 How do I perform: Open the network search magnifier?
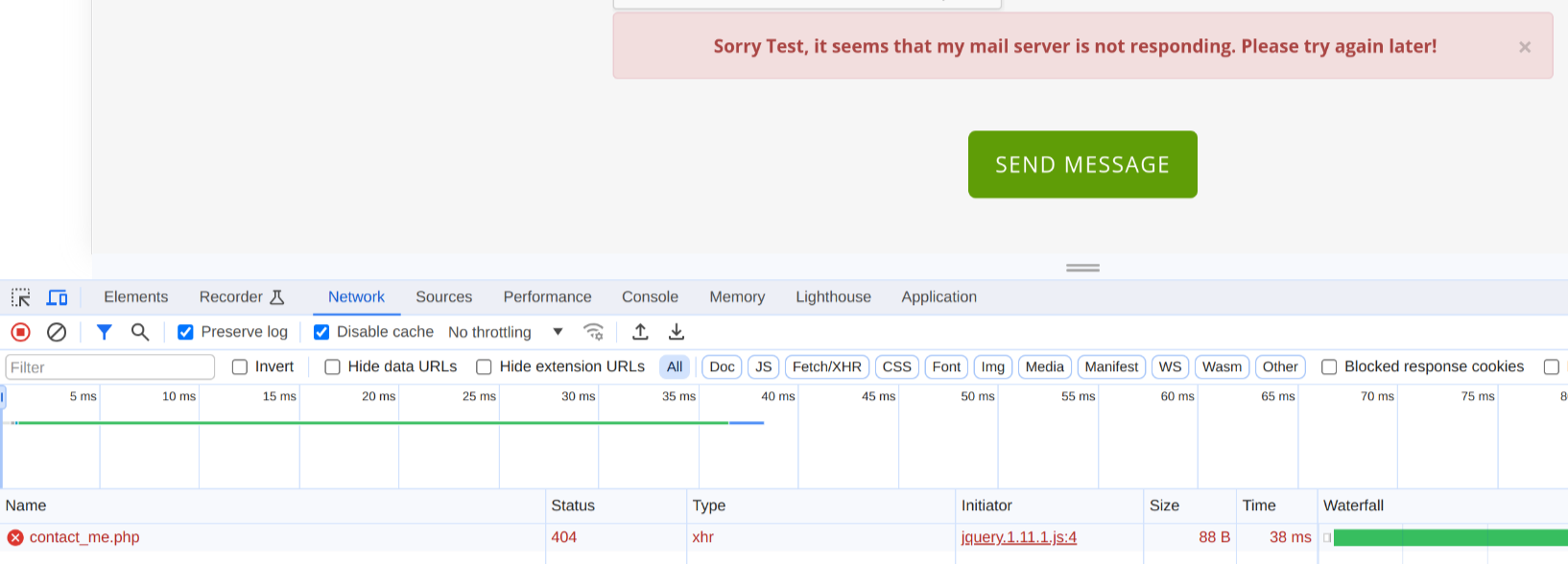140,332
